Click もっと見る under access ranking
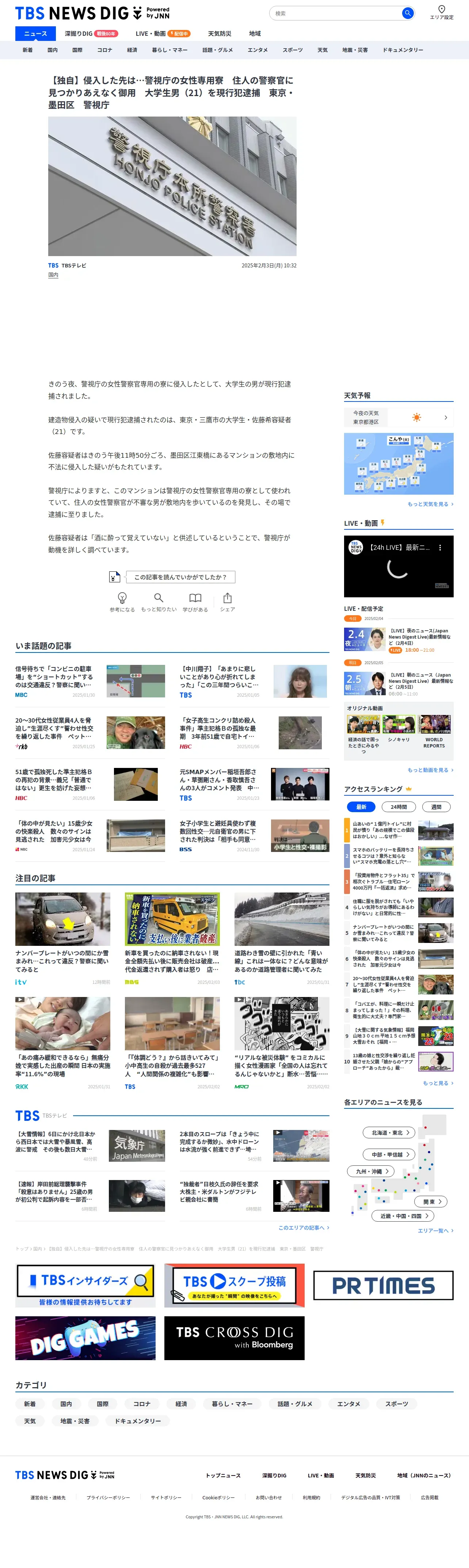 click(x=438, y=1083)
